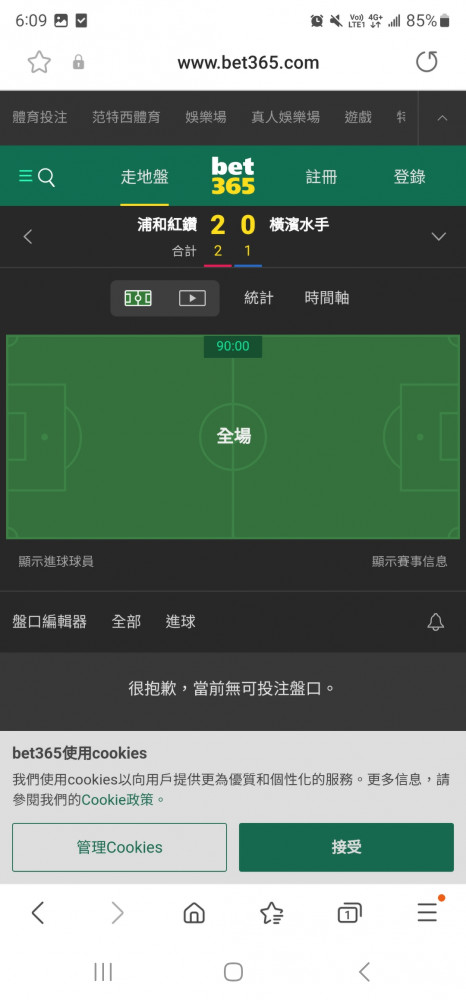Open the 統計 tab
Image resolution: width=466 pixels, height=1000 pixels.
259,298
